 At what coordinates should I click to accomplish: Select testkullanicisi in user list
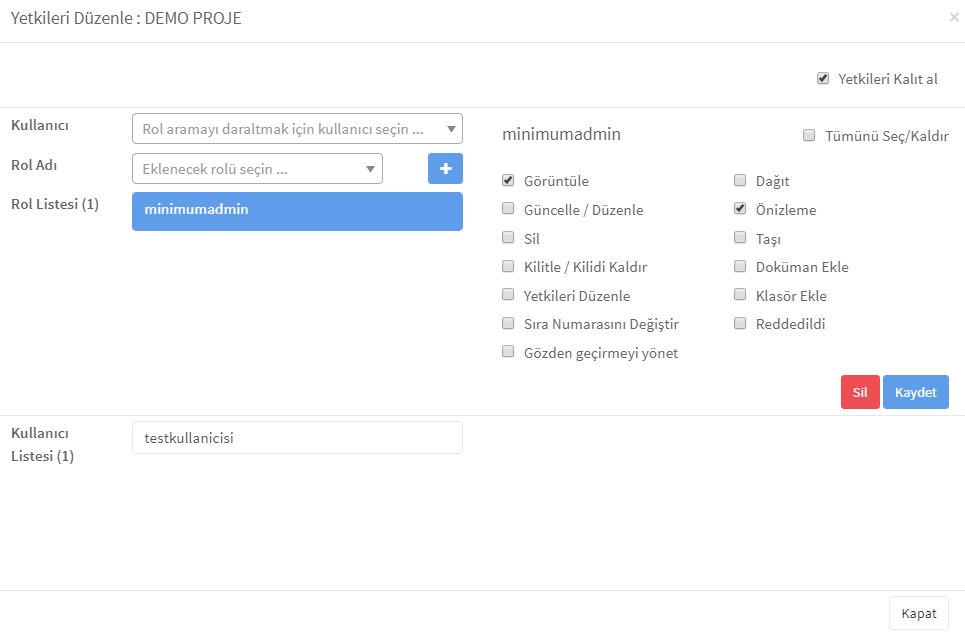click(297, 438)
